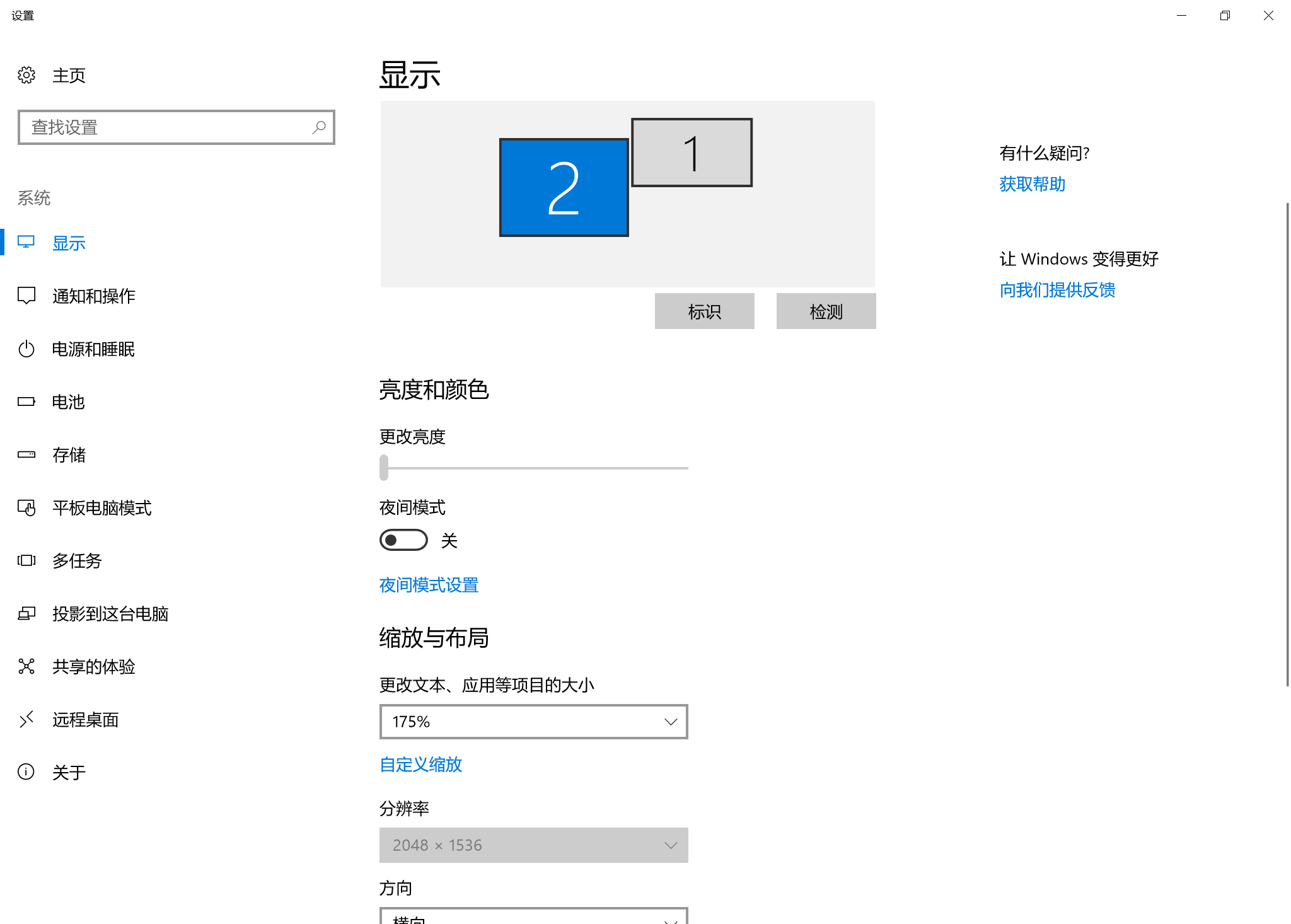This screenshot has width=1291, height=924.
Task: Click the tablet mode icon
Action: click(x=26, y=507)
